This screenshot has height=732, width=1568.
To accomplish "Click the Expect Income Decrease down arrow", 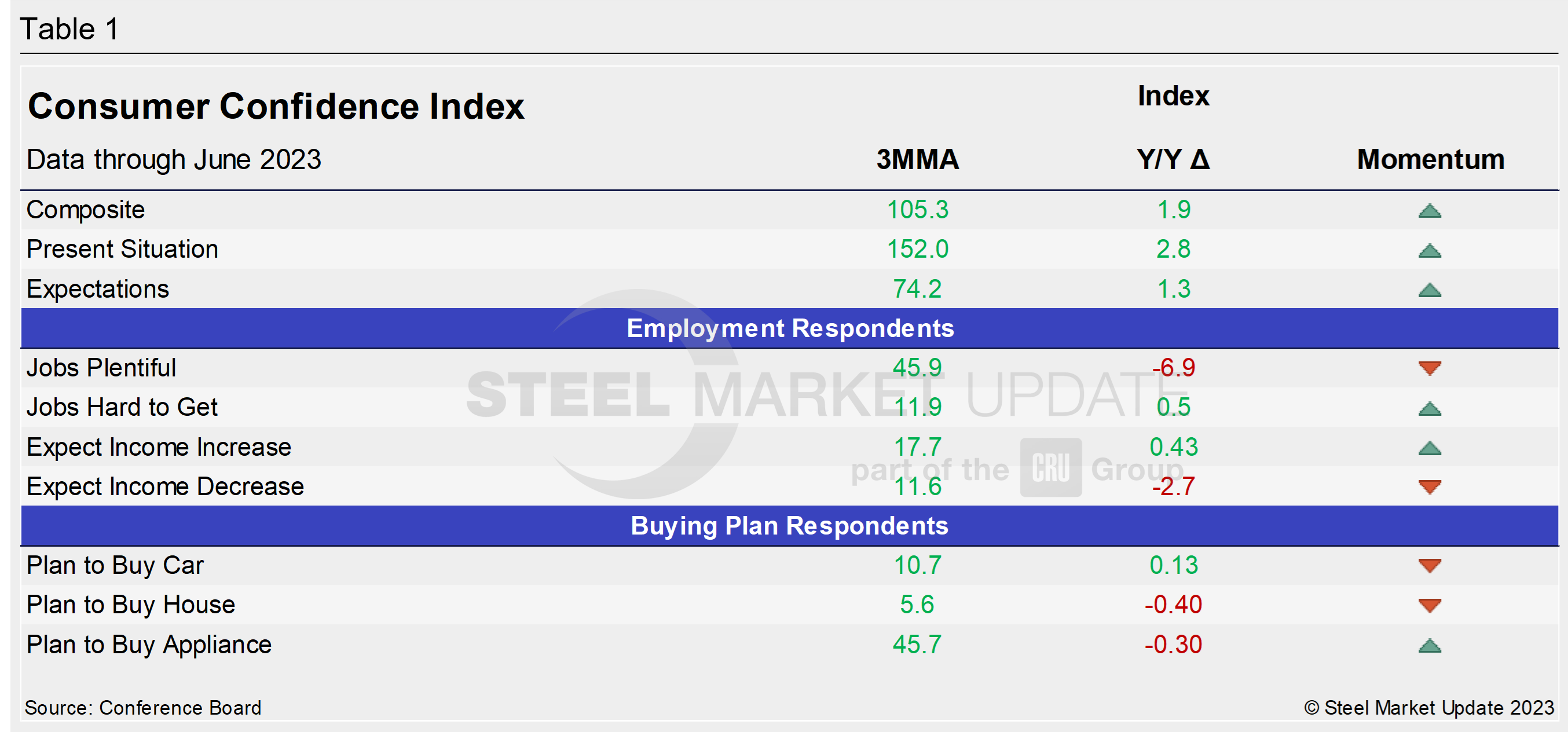I will click(1429, 486).
